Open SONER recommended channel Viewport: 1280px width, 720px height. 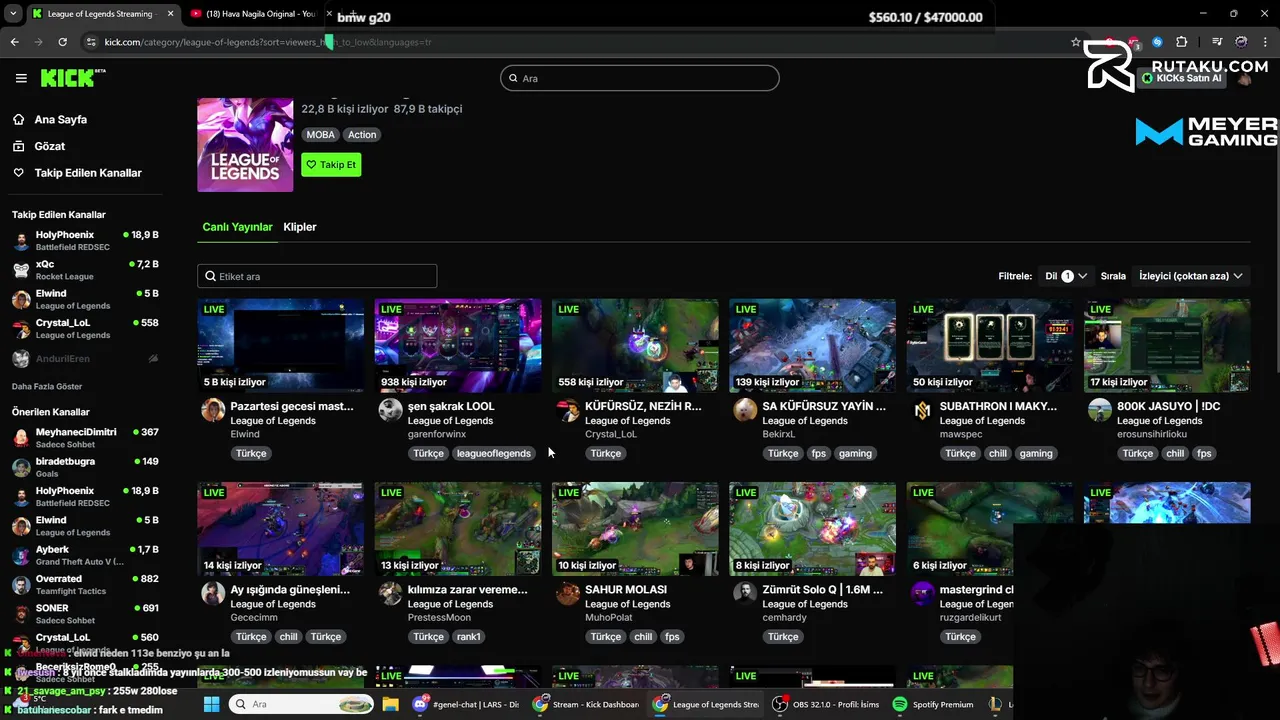point(85,613)
